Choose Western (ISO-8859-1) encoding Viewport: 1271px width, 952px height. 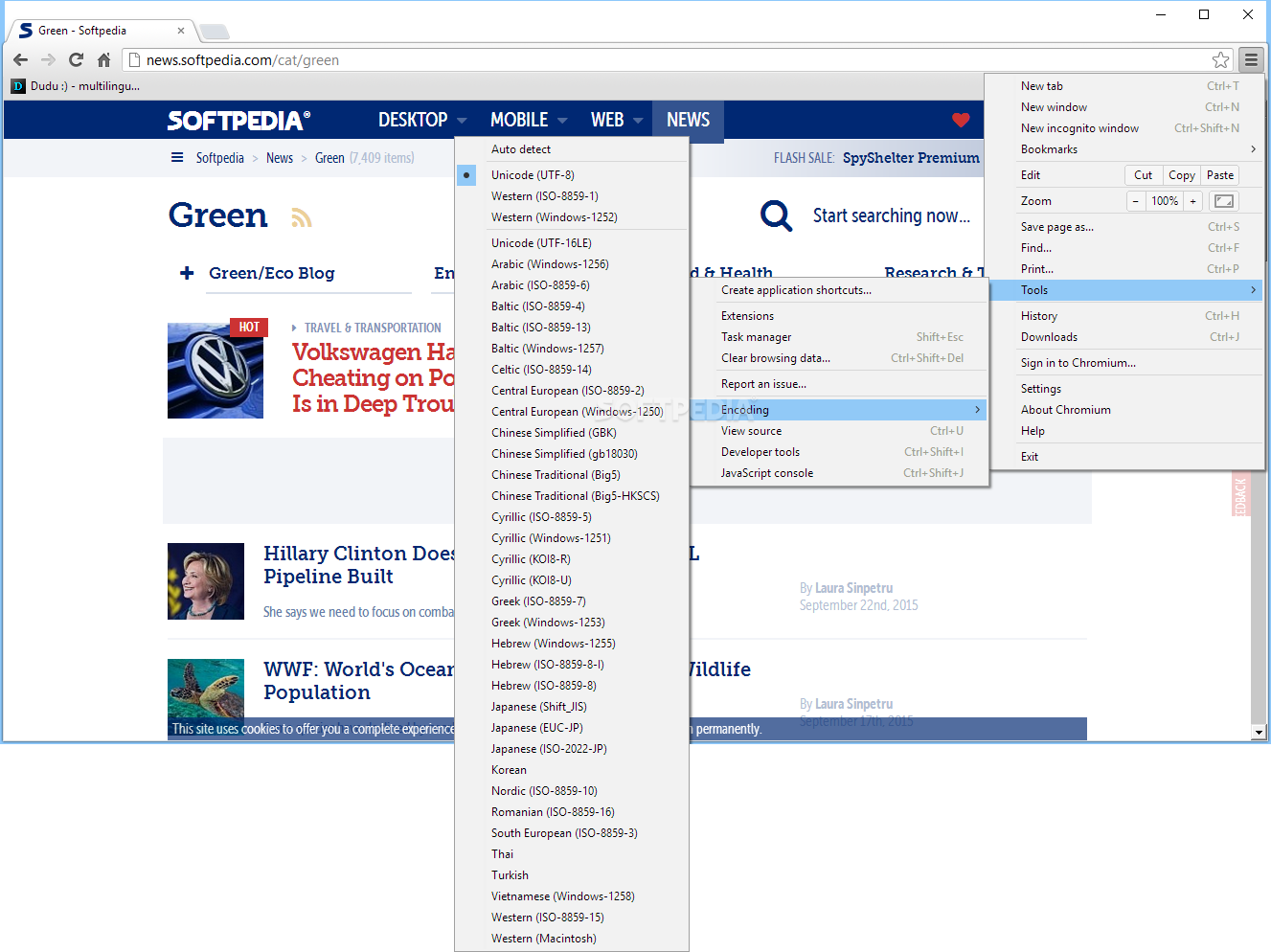click(572, 196)
